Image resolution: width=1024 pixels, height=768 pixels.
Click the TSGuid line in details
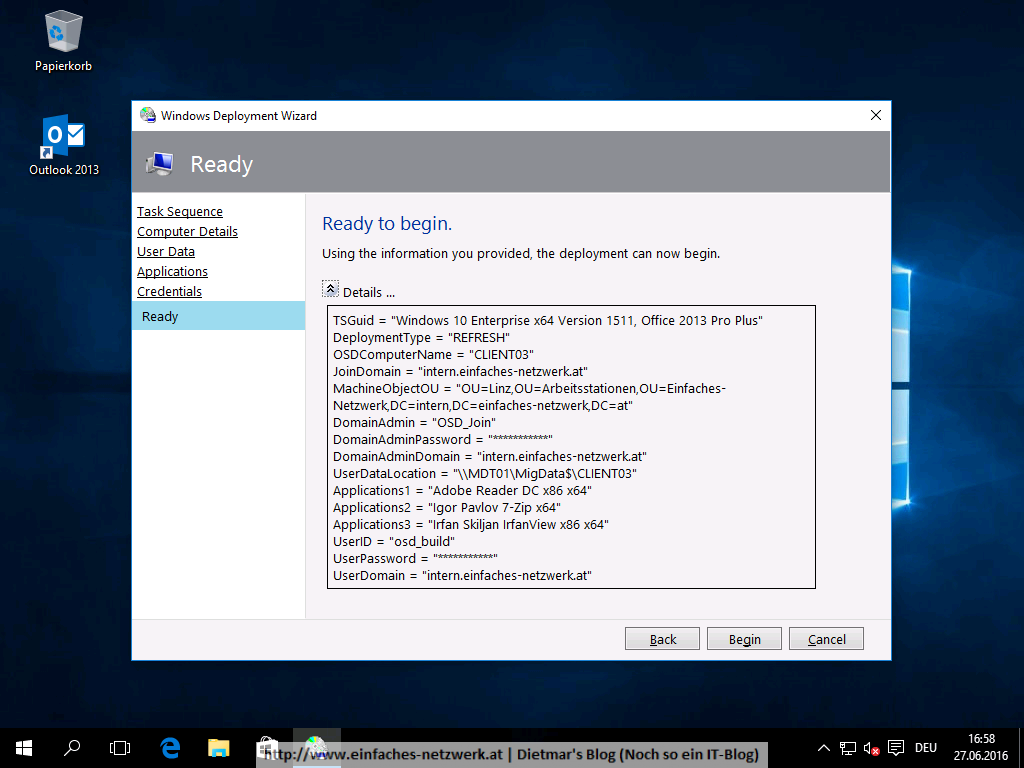pos(548,321)
